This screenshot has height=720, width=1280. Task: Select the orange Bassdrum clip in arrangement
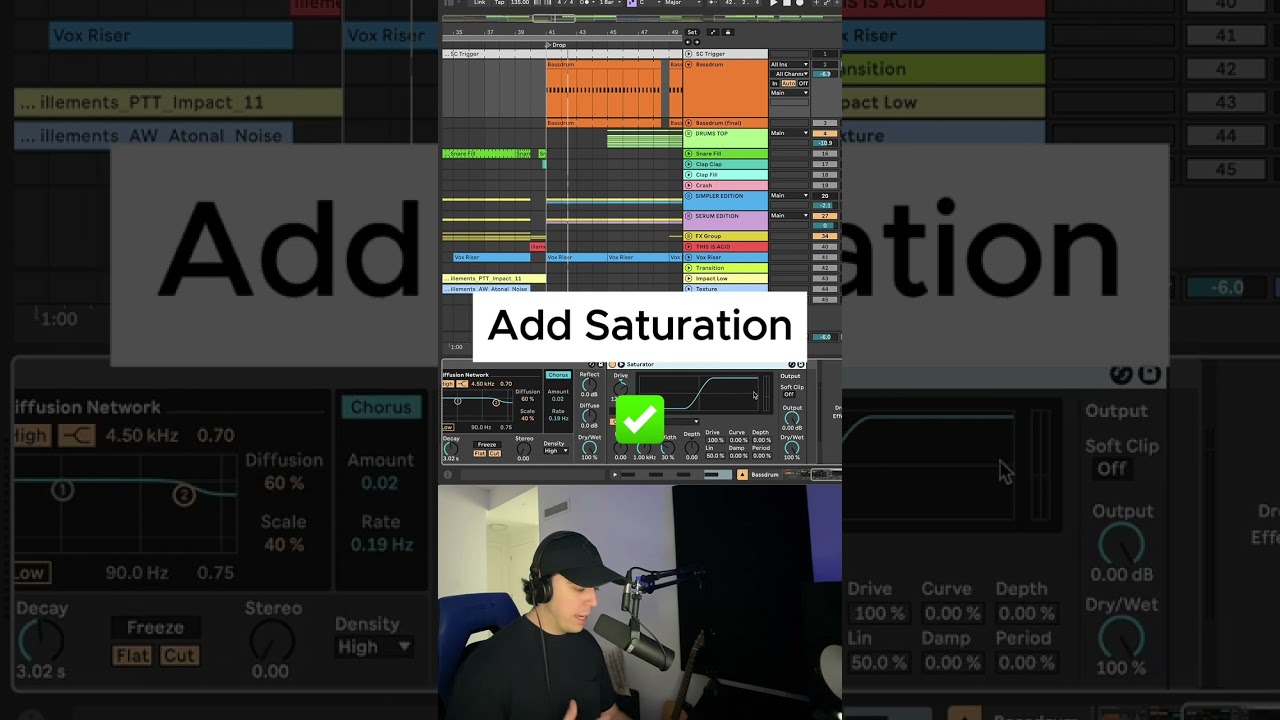pos(604,90)
